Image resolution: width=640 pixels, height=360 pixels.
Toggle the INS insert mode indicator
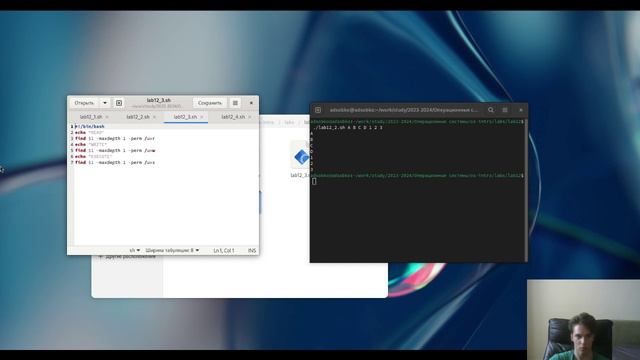tap(252, 250)
